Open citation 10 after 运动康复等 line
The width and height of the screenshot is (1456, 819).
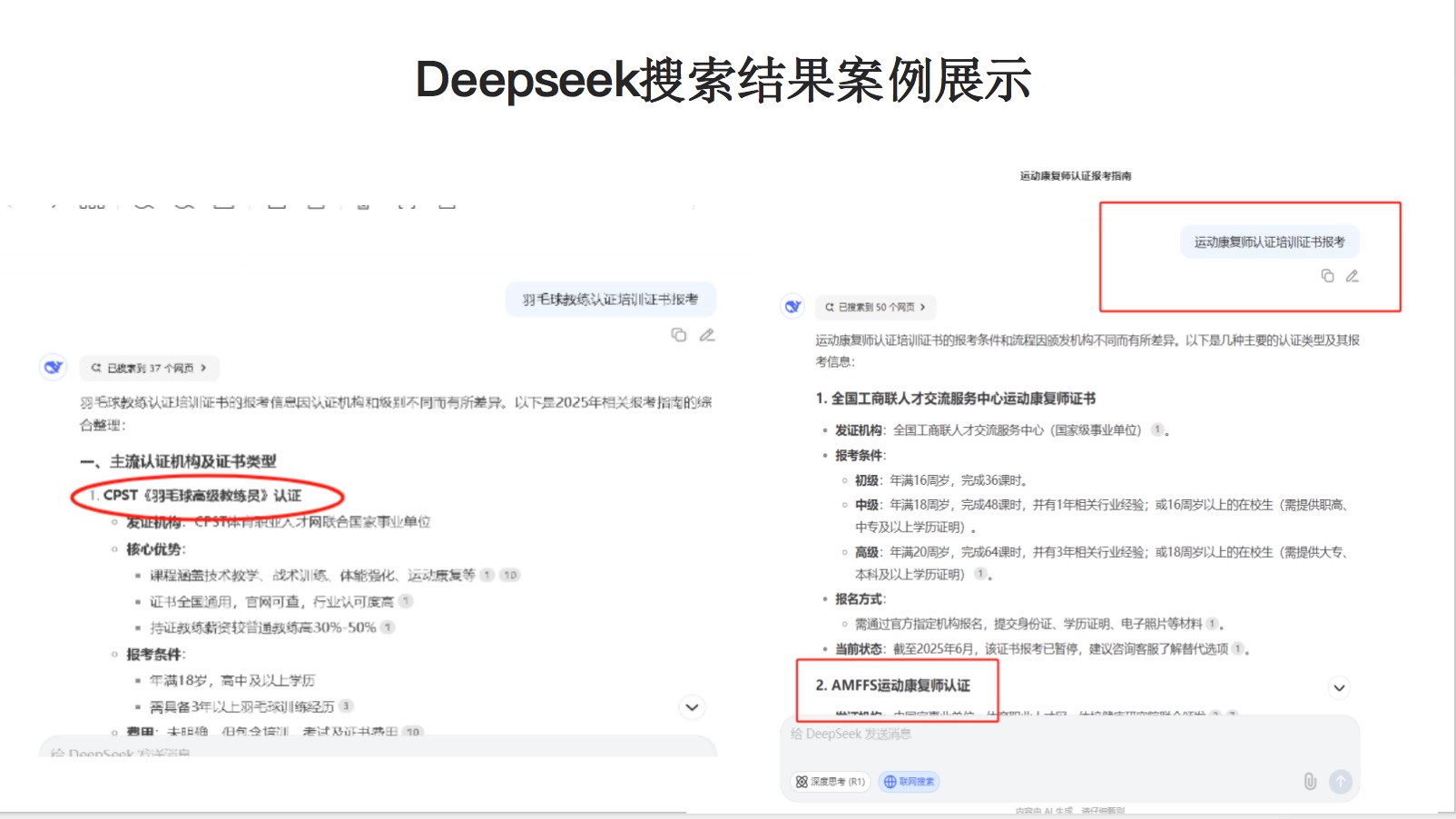pyautogui.click(x=510, y=575)
